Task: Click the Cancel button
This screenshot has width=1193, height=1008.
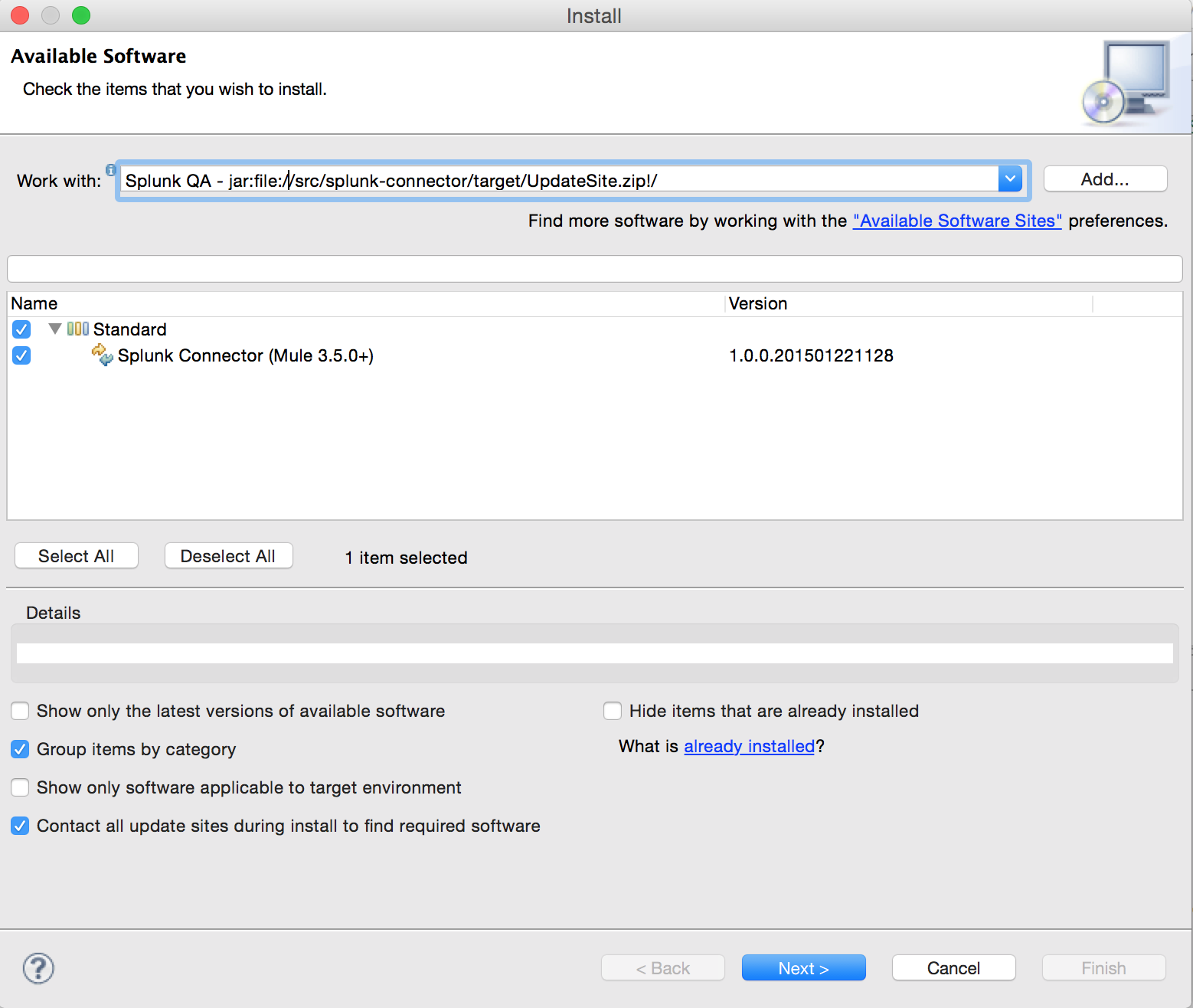Action: [x=953, y=968]
